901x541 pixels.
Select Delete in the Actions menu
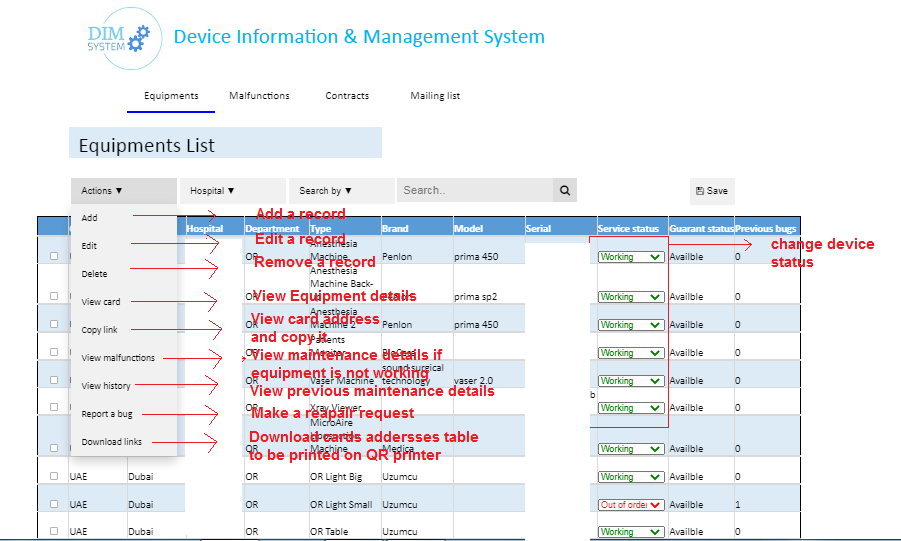point(94,273)
